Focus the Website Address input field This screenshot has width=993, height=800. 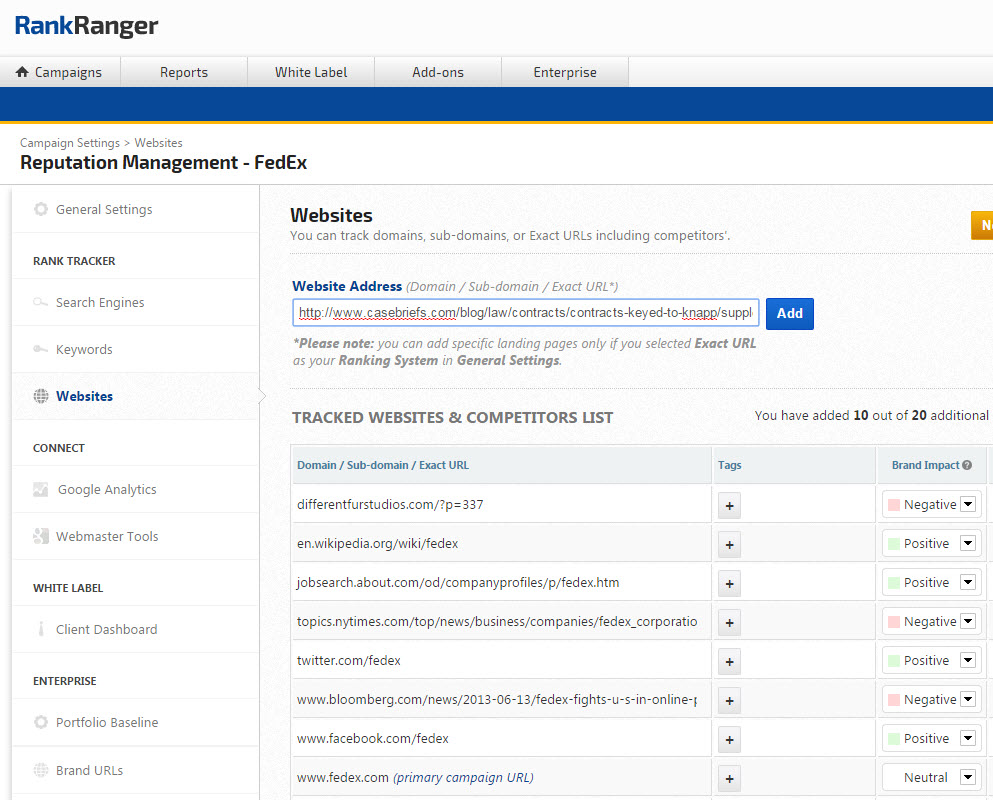(526, 313)
